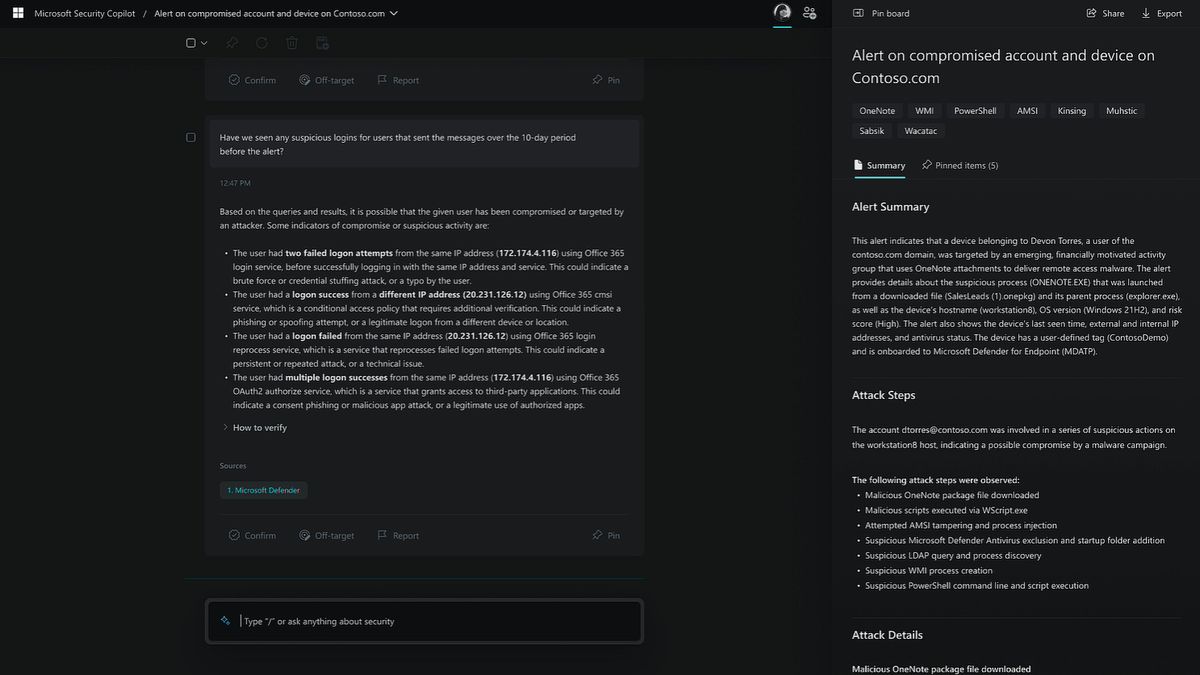
Task: Click Export in the pin board header
Action: (1161, 14)
